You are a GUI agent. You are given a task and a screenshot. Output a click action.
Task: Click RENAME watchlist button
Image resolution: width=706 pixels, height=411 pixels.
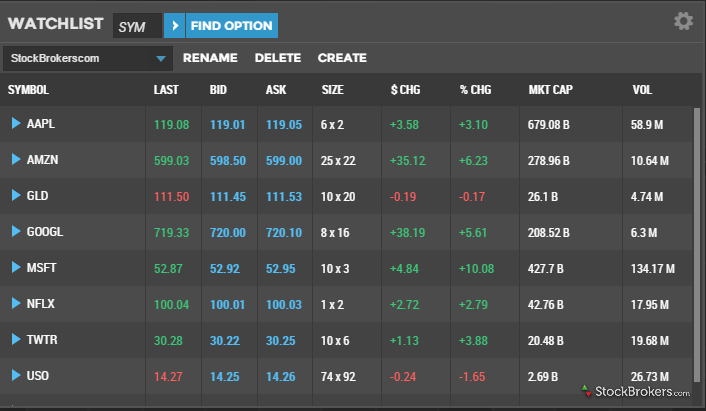pyautogui.click(x=210, y=58)
